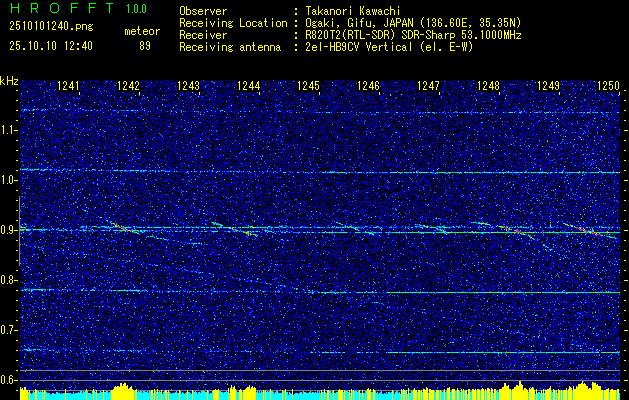629x400 pixels.
Task: Click the version number 1.0.0
Action: click(136, 9)
